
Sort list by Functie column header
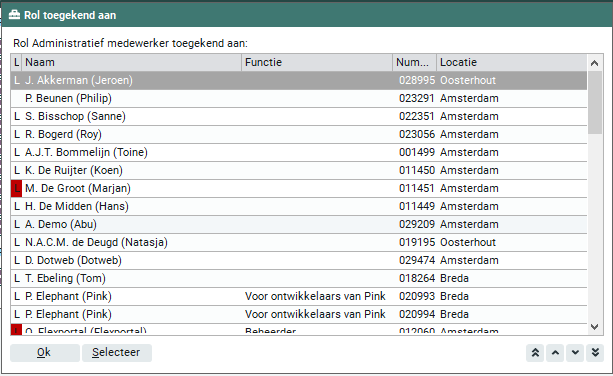[317, 63]
